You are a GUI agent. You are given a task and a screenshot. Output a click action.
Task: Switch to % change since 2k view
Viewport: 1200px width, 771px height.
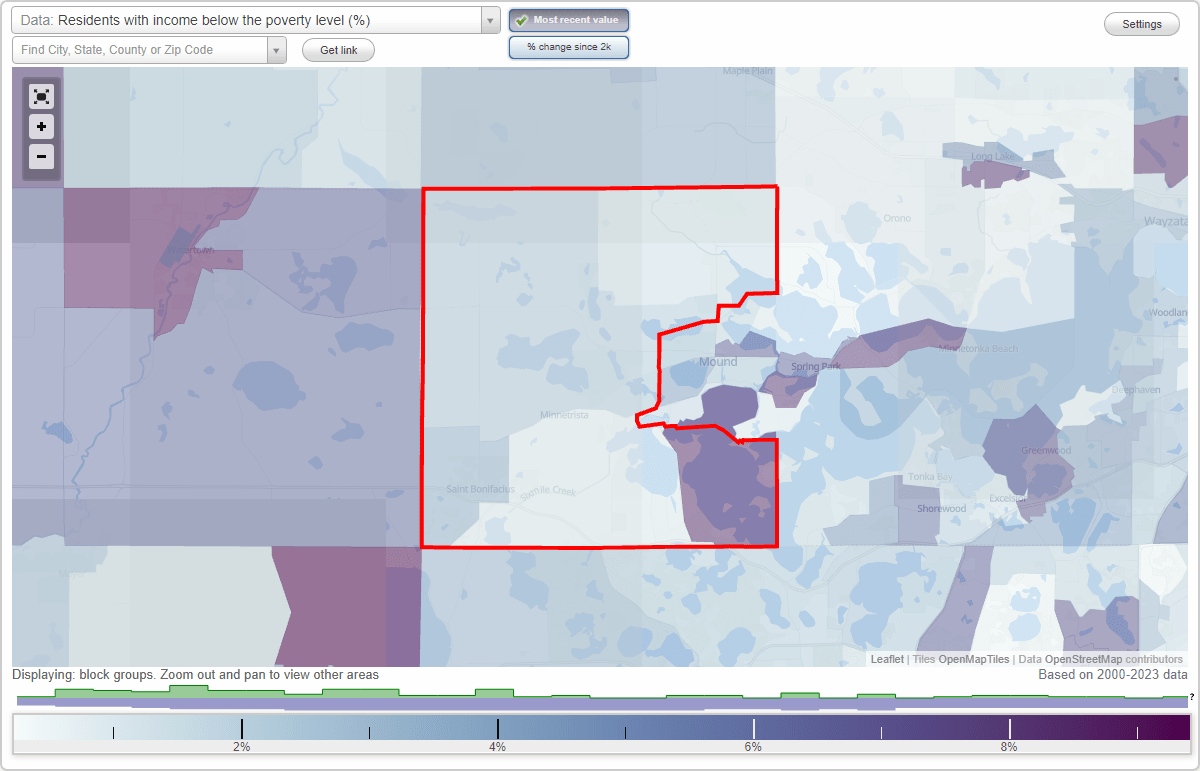568,46
